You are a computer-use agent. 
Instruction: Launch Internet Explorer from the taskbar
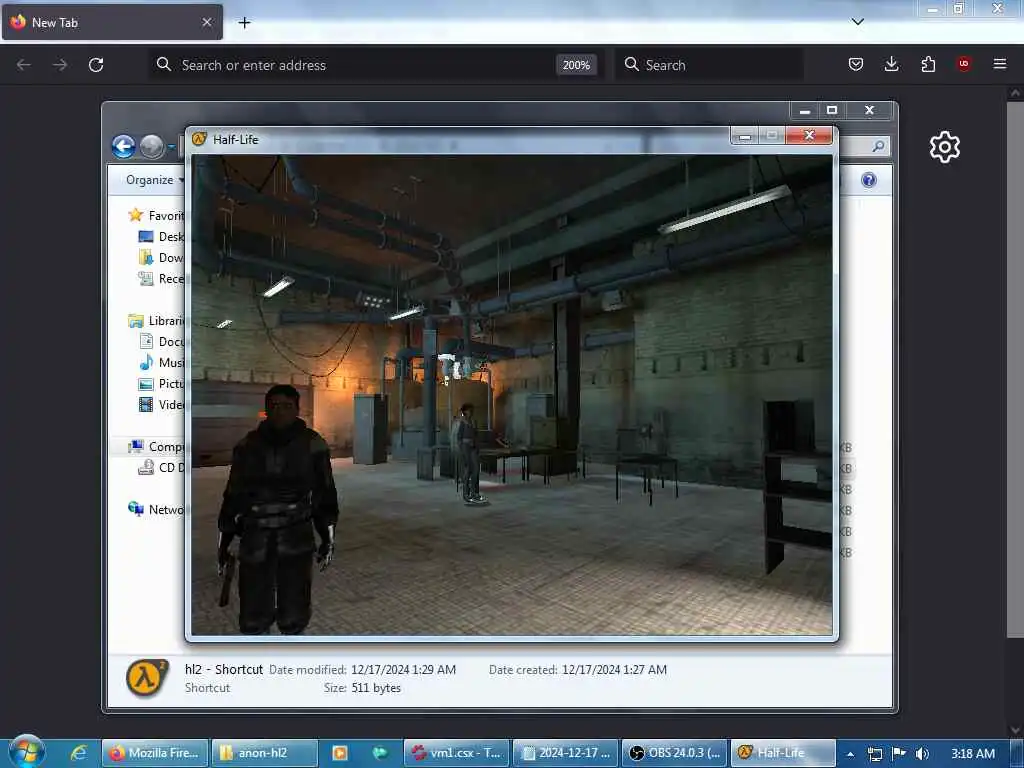pyautogui.click(x=78, y=752)
